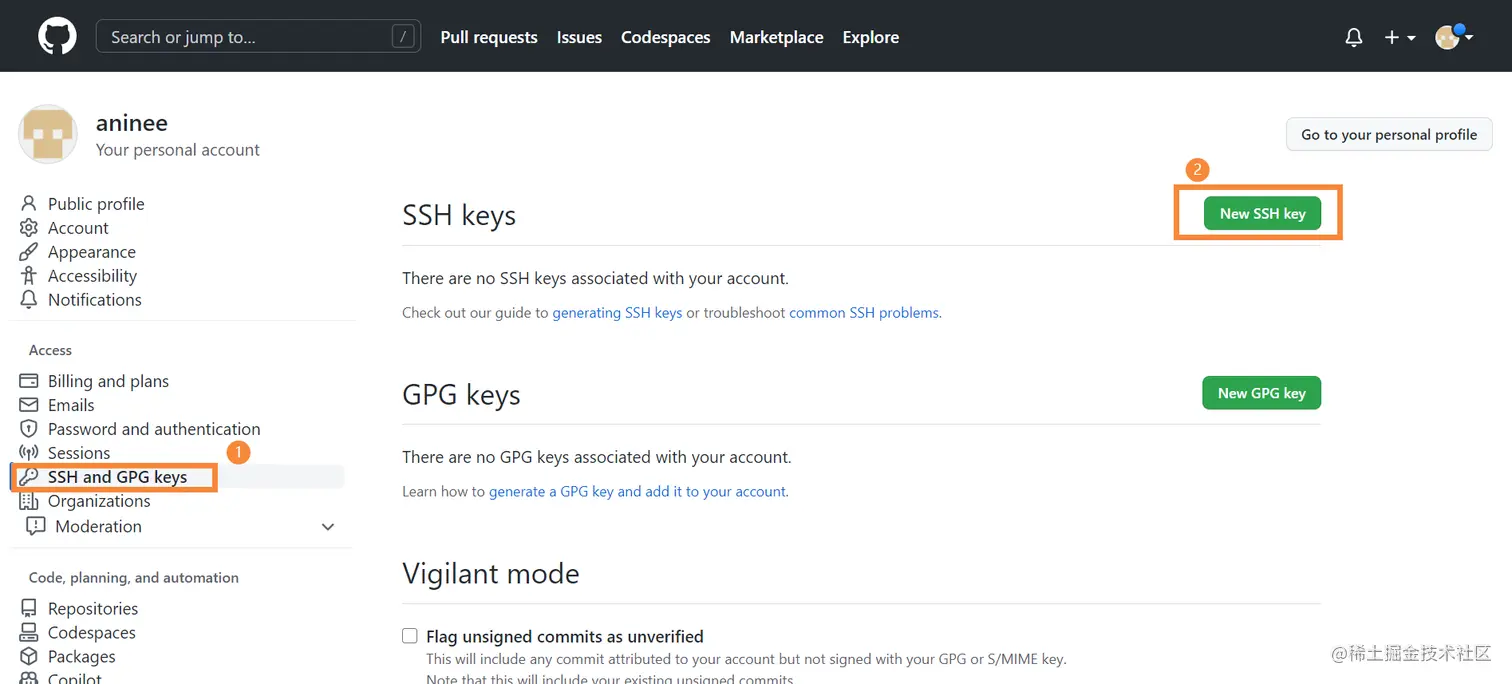The image size is (1512, 684).
Task: Click the Emails envelope icon
Action: pyautogui.click(x=29, y=405)
